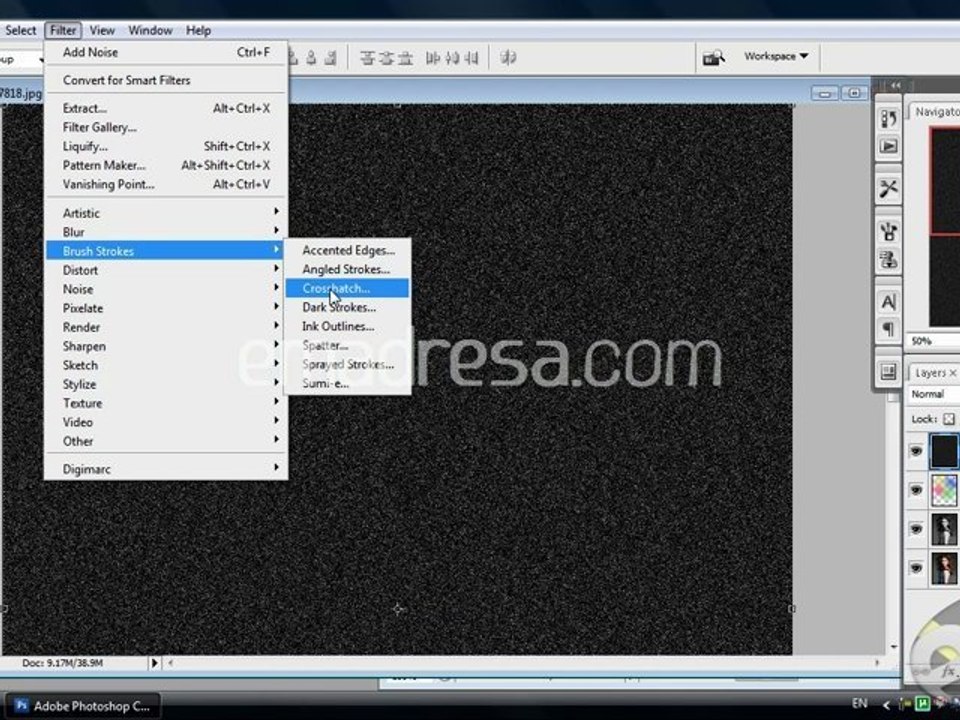Image resolution: width=960 pixels, height=720 pixels.
Task: Open Filter Gallery
Action: point(166,127)
